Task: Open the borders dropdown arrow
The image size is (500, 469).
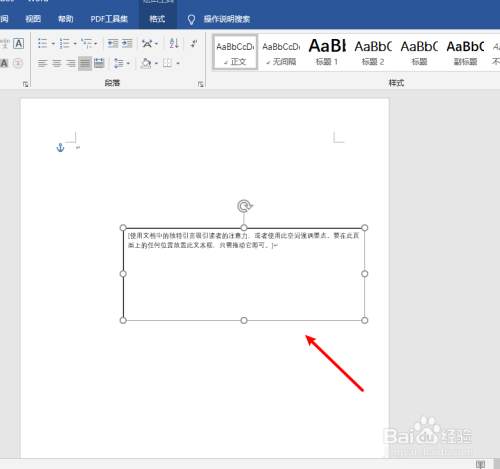Action: [178, 63]
